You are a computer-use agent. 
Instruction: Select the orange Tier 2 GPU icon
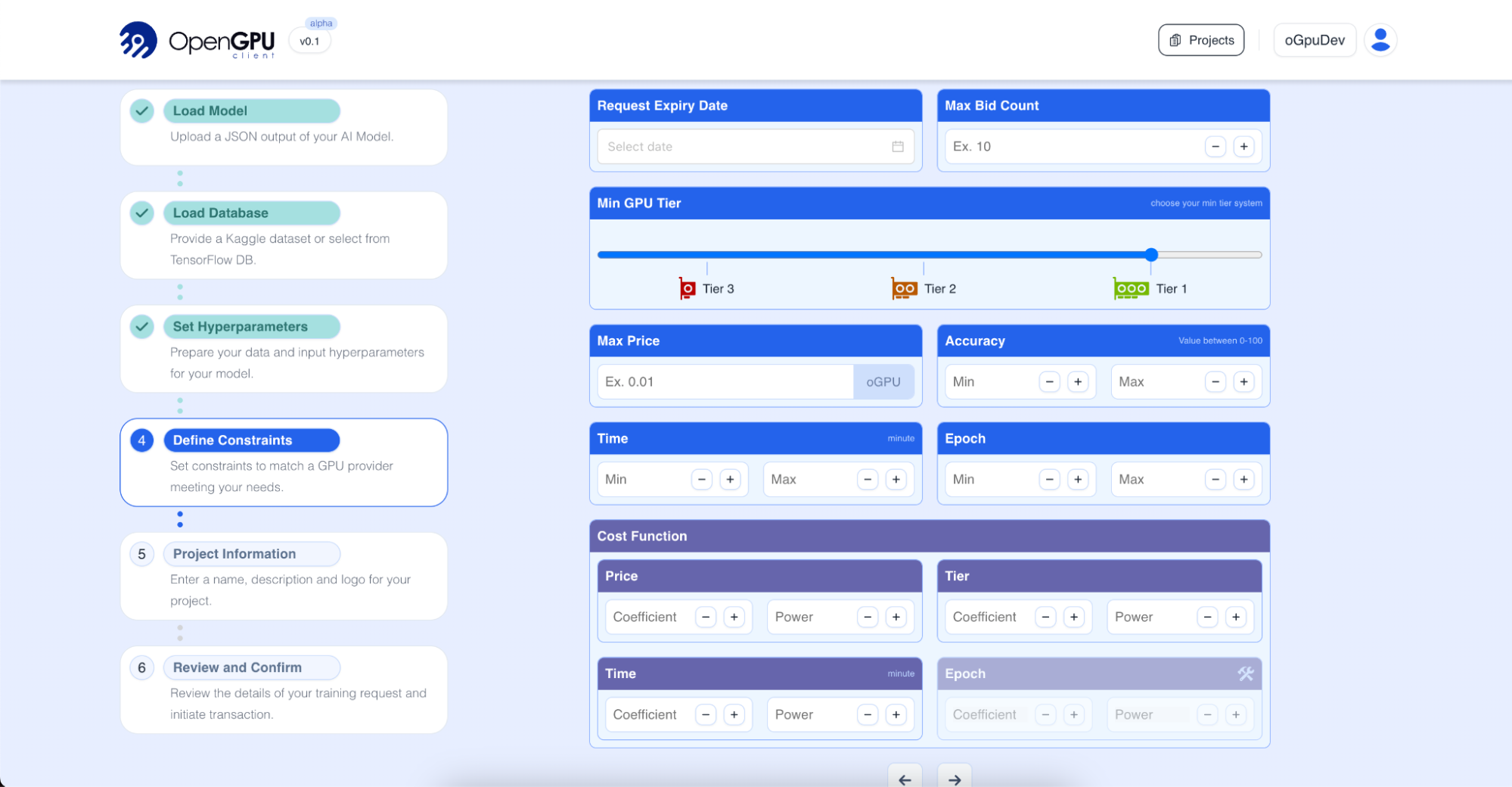tap(904, 289)
